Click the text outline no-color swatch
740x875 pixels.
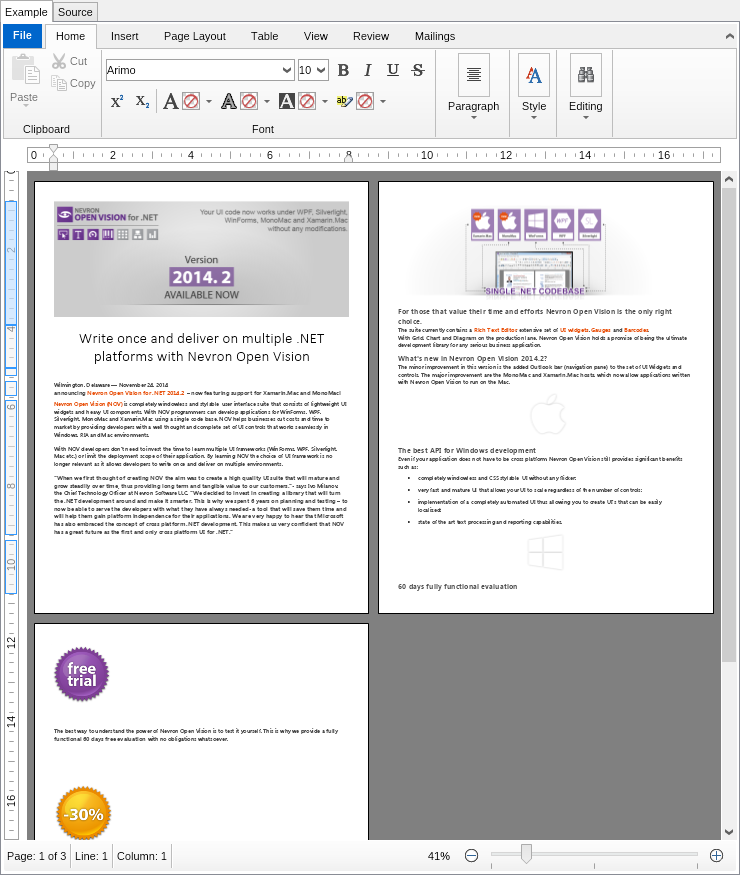tap(249, 102)
